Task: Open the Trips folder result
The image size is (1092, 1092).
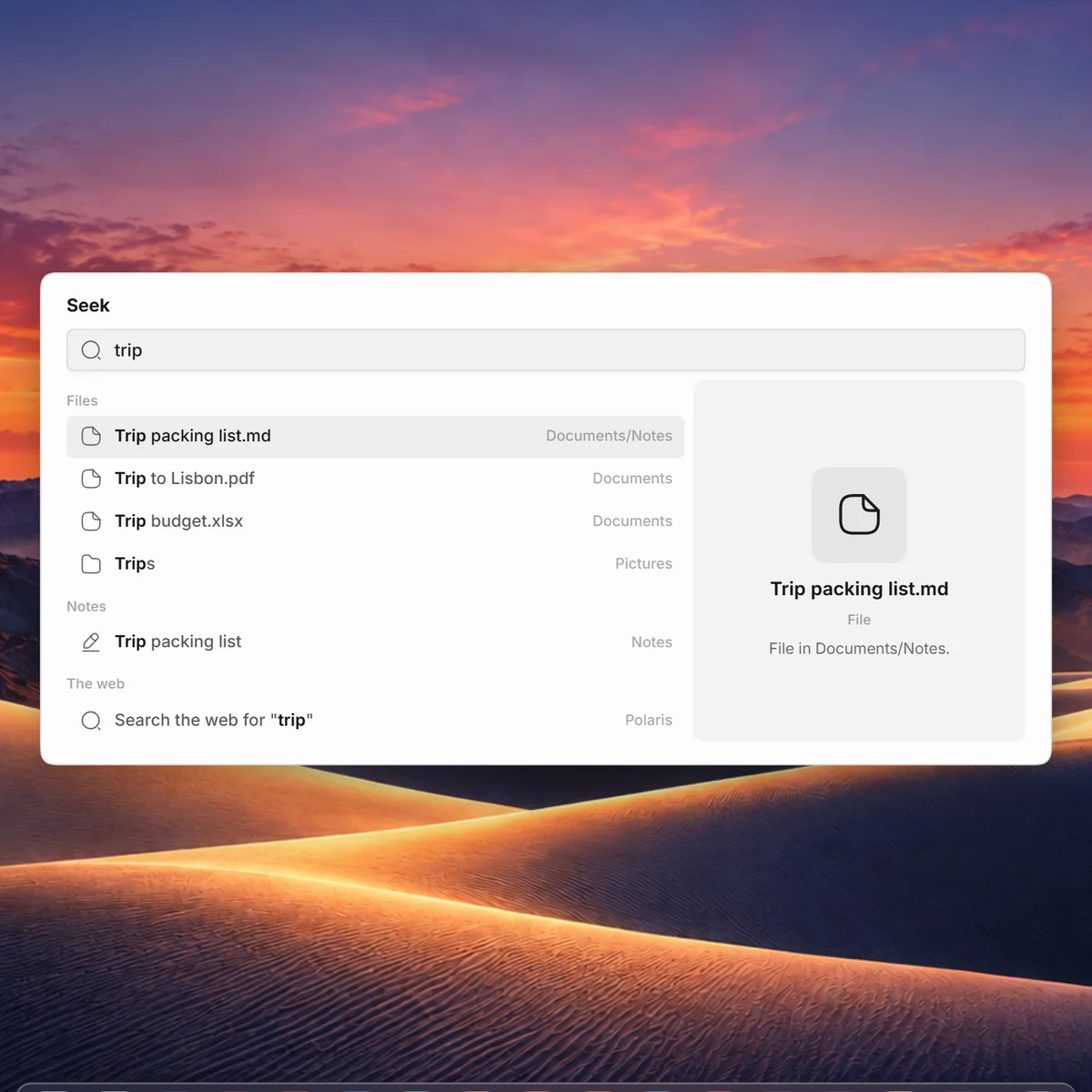Action: coord(375,564)
